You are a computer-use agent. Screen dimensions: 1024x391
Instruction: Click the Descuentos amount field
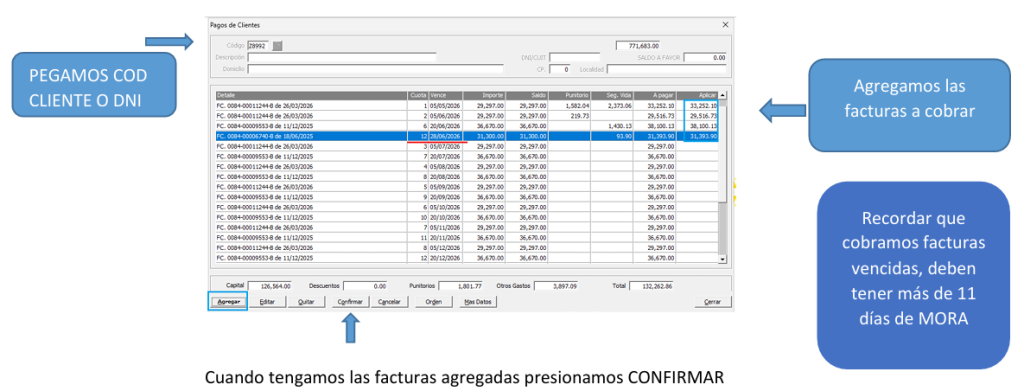364,286
